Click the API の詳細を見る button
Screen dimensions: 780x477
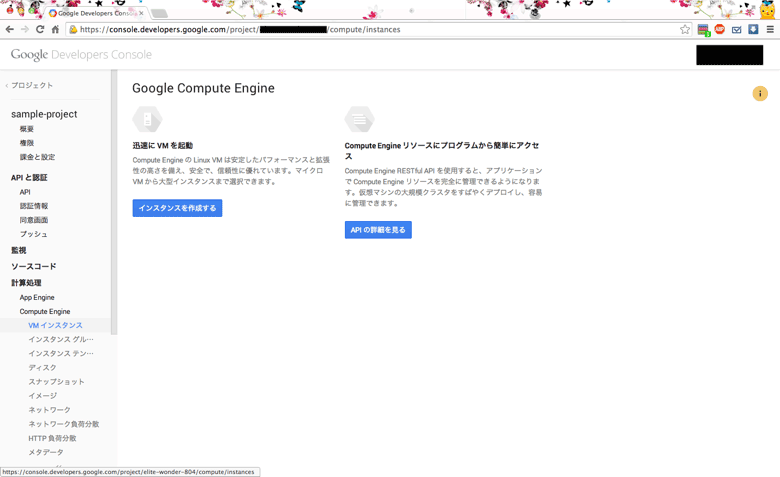(378, 230)
